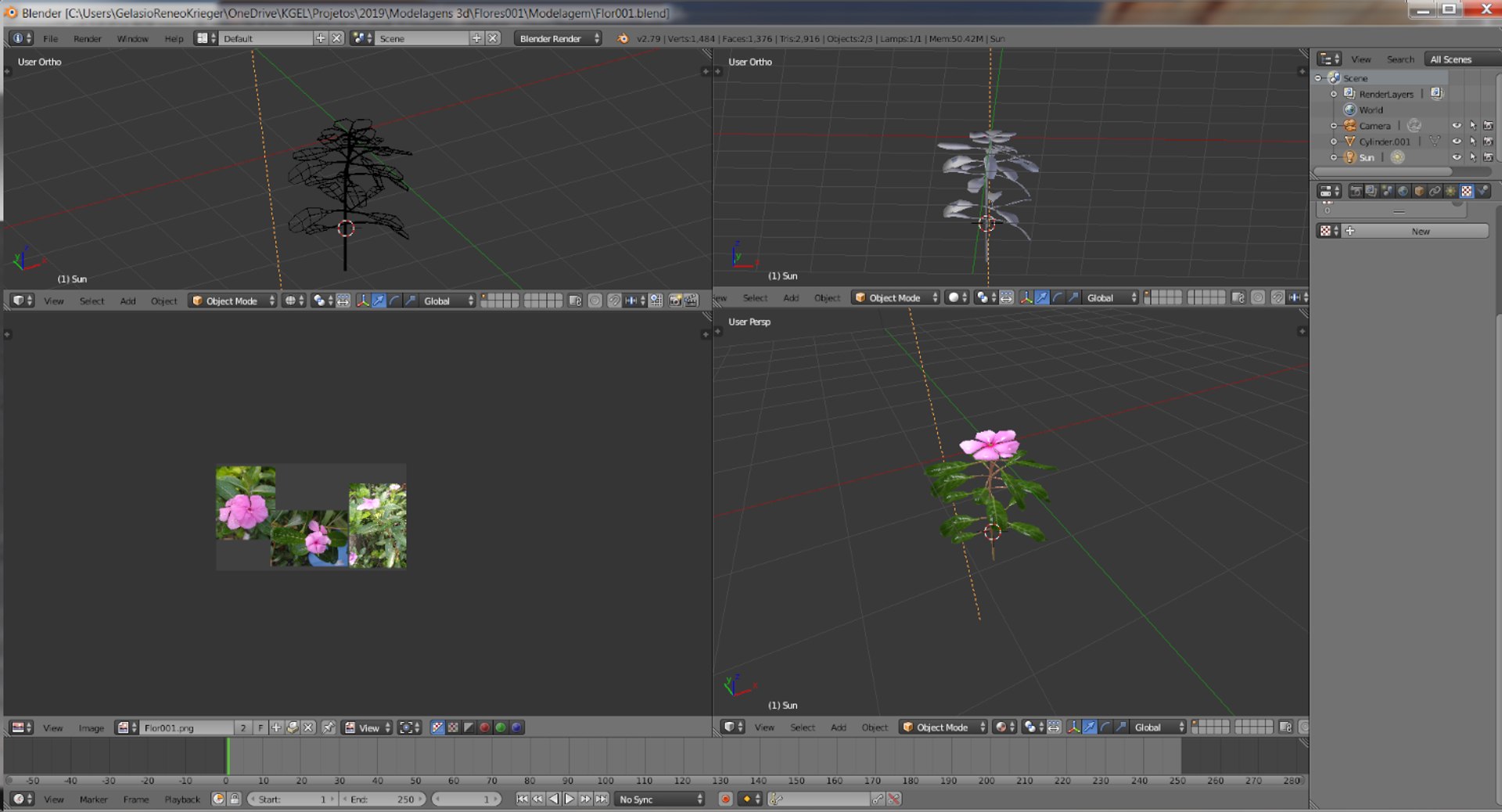Toggle the 3D manipulator in top-left viewport header
Viewport: 1502px width, 812px height.
(363, 300)
